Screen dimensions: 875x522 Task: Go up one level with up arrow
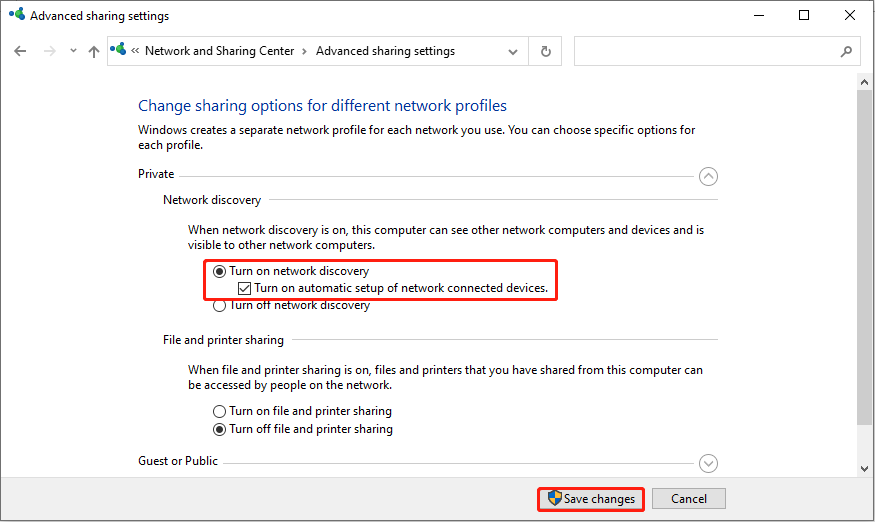pos(94,51)
